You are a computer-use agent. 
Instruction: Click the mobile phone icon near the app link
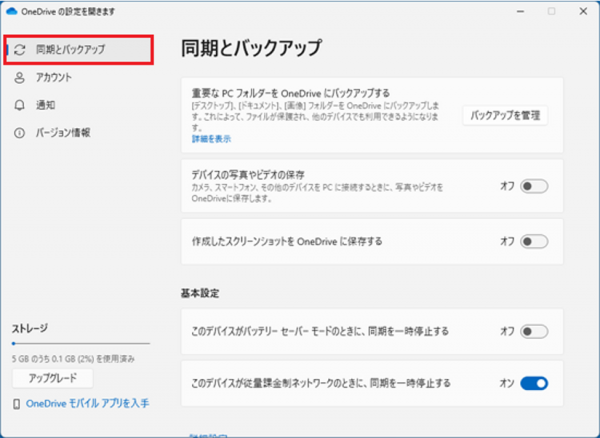(x=16, y=403)
